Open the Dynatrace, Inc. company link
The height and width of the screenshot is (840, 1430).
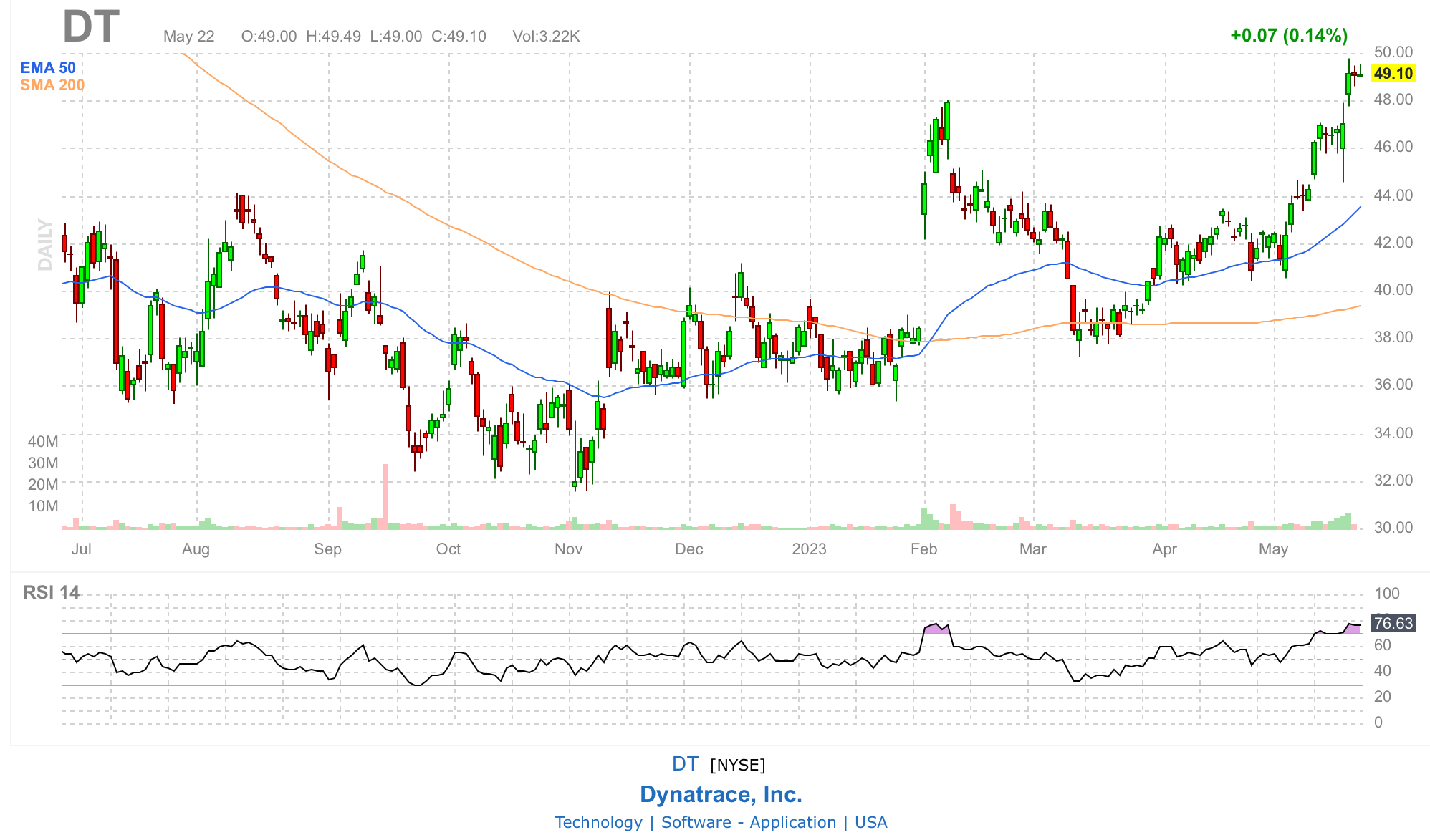click(x=721, y=793)
